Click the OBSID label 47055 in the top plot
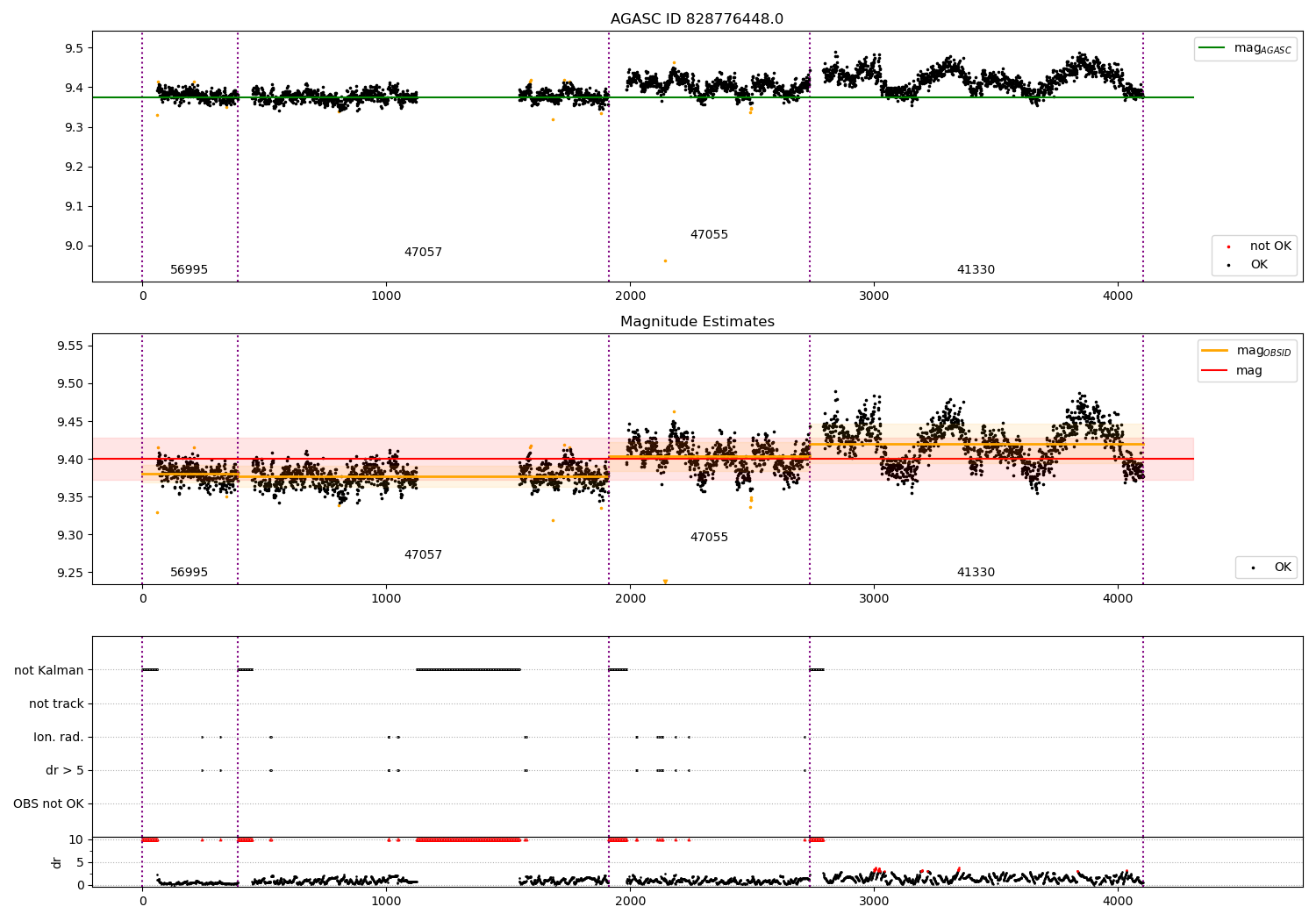Viewport: 1316px width, 921px height. pyautogui.click(x=709, y=235)
